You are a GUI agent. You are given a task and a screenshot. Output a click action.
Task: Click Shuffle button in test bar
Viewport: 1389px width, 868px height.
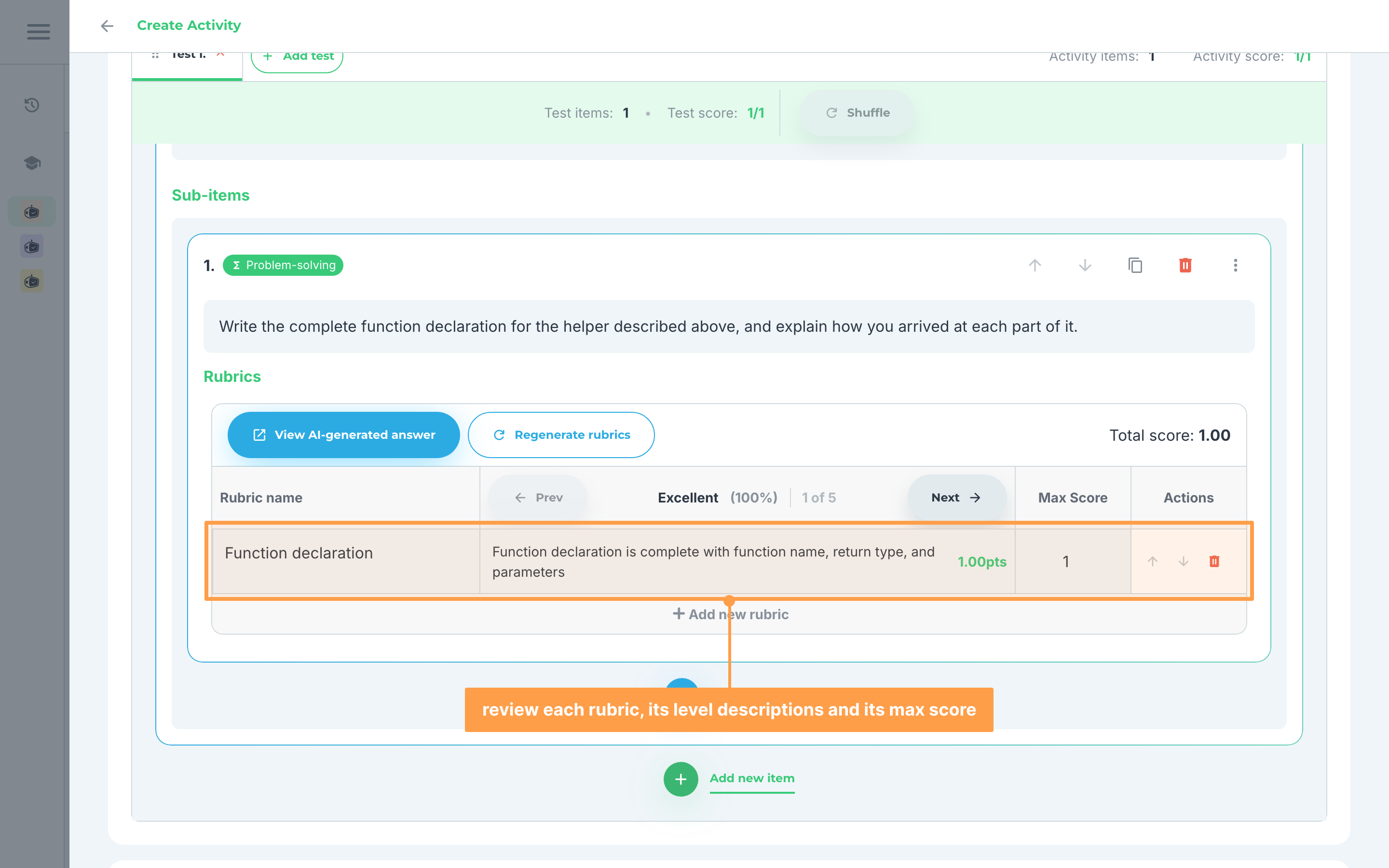tap(857, 113)
